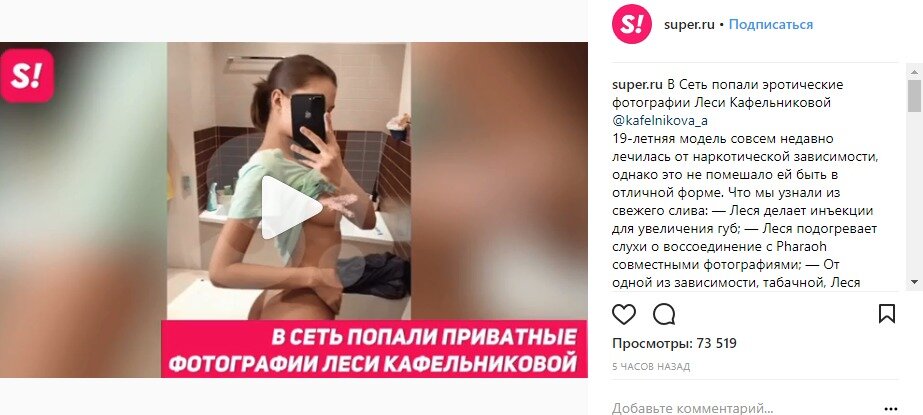This screenshot has width=923, height=415.
Task: Save the post with the bookmark icon
Action: pos(887,314)
